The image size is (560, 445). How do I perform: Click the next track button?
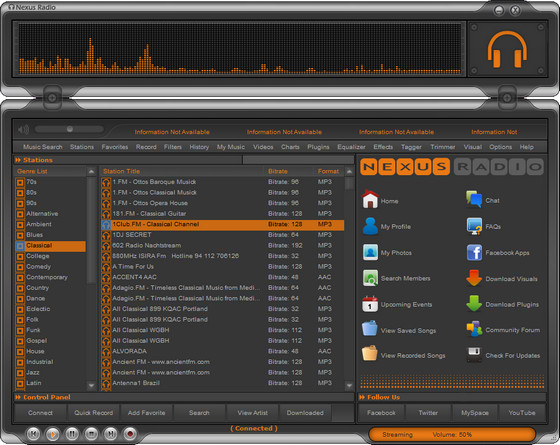click(110, 434)
